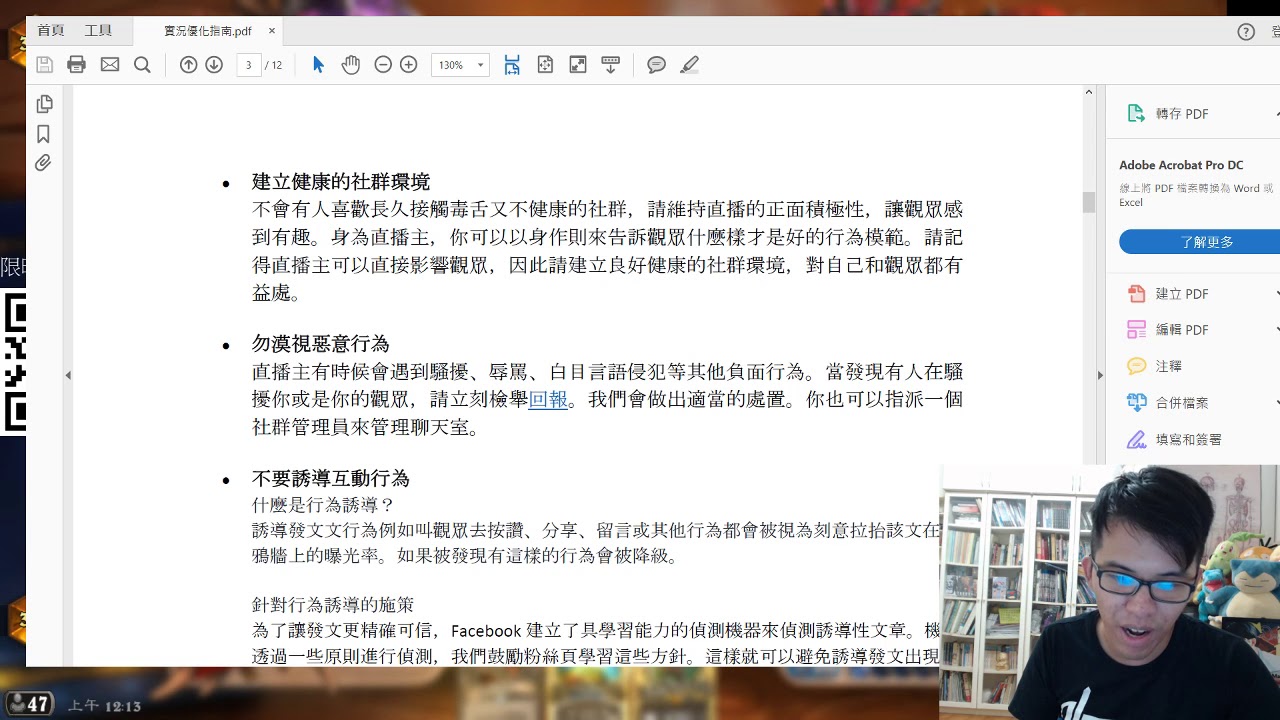Collapse the left navigation pane arrow
Viewport: 1280px width, 720px height.
(68, 375)
